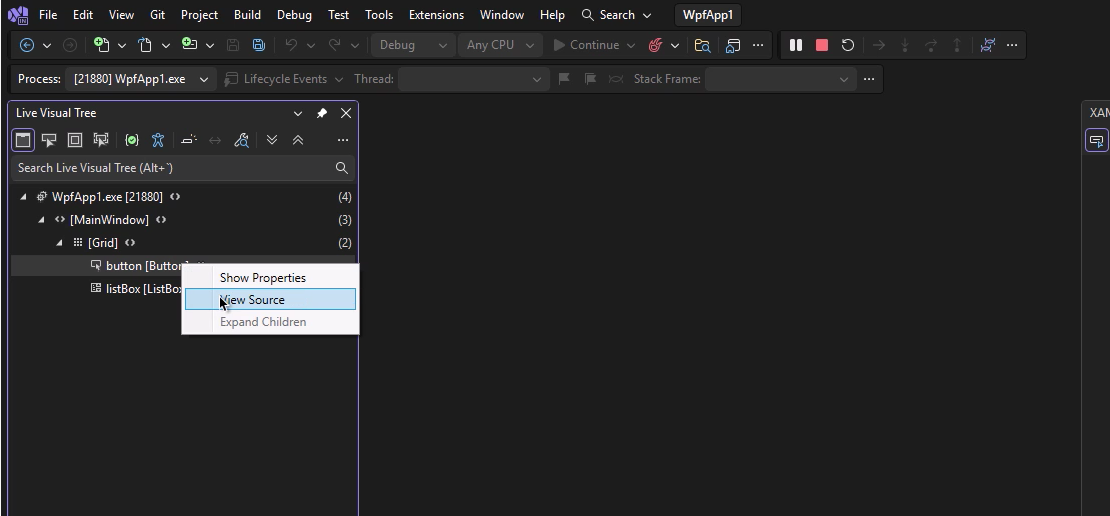
Task: Toggle Show runtime tools in application
Action: (23, 140)
